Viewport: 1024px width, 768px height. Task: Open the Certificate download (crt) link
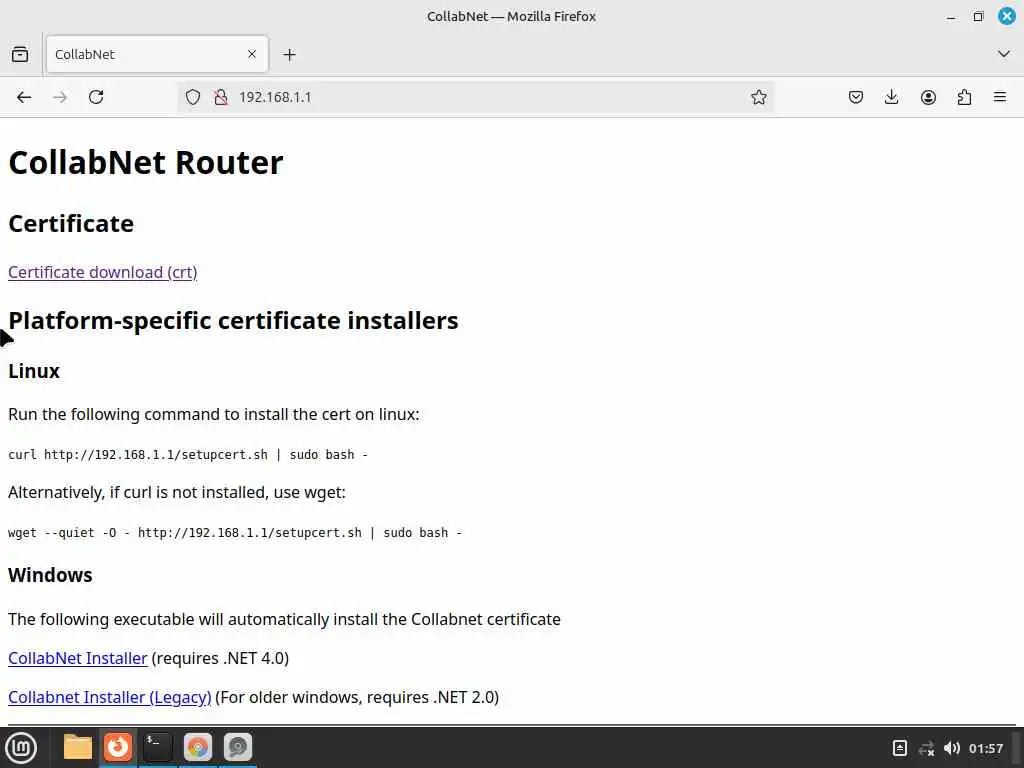click(103, 272)
